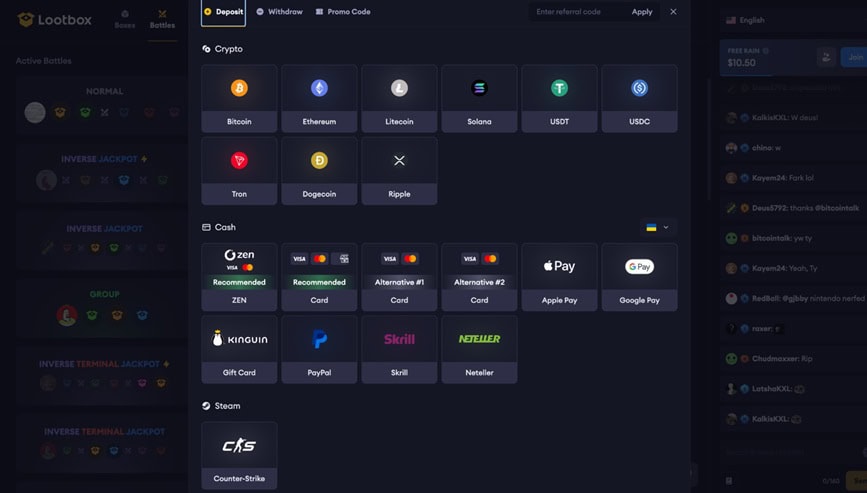
Task: Choose Dogecoin deposit option
Action: [x=319, y=171]
